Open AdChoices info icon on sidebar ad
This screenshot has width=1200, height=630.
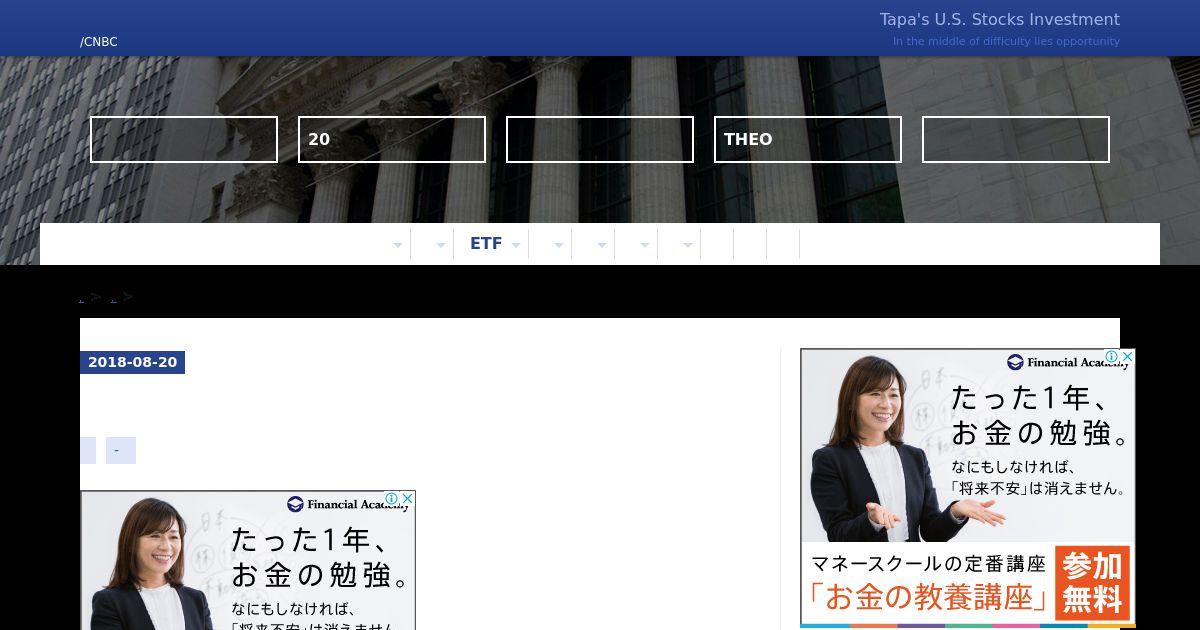pos(1111,357)
